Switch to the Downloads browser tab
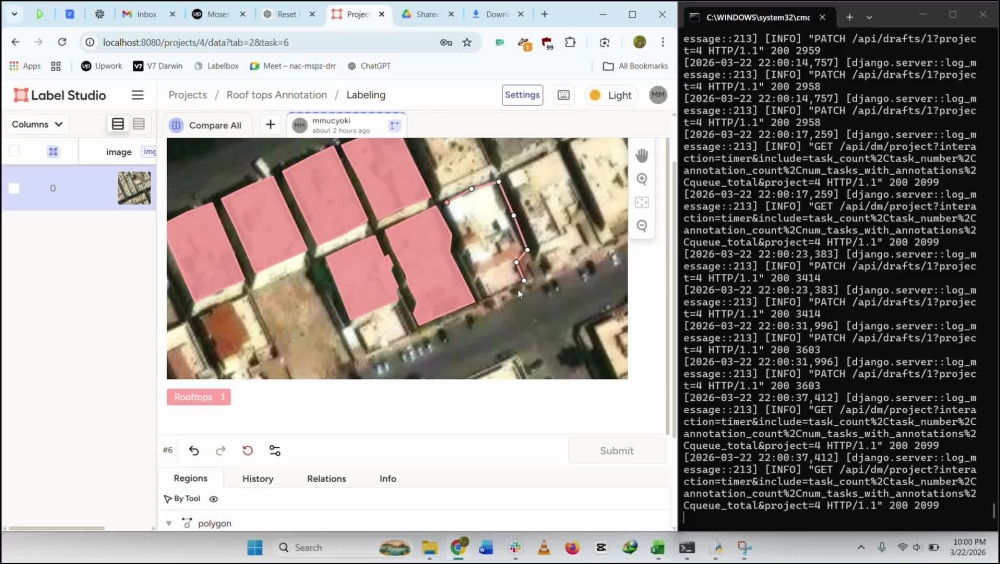The width and height of the screenshot is (1000, 564). [x=497, y=14]
